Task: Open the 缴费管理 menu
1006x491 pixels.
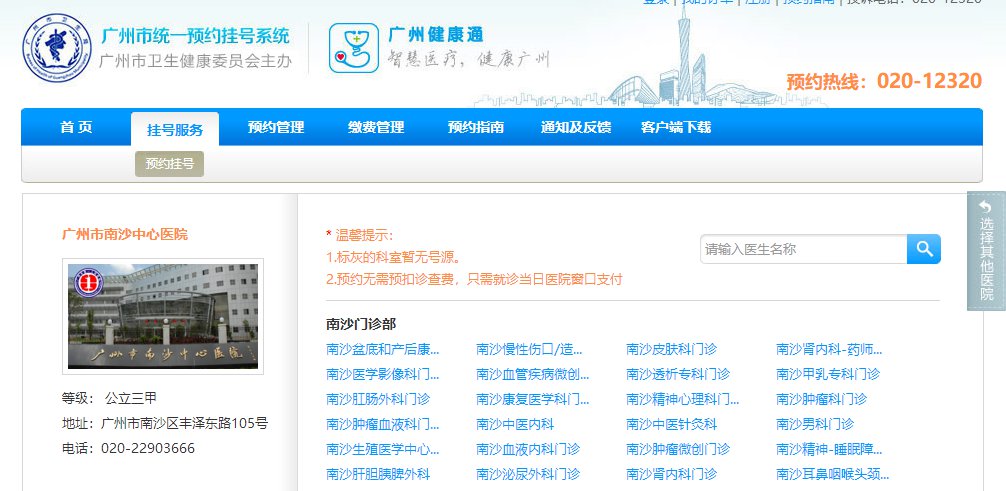Action: [376, 128]
